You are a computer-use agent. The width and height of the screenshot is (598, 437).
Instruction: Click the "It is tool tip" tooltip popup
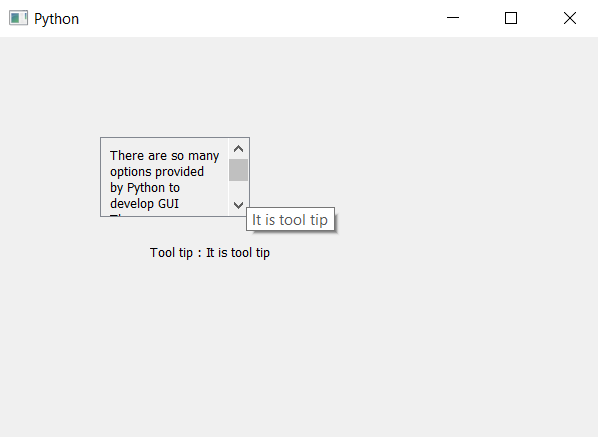tap(290, 219)
